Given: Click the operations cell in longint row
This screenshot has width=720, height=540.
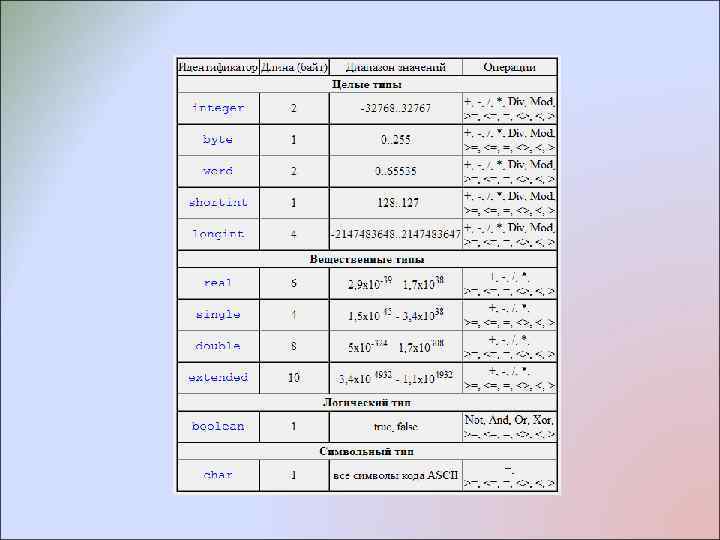Looking at the screenshot, I should tap(509, 234).
